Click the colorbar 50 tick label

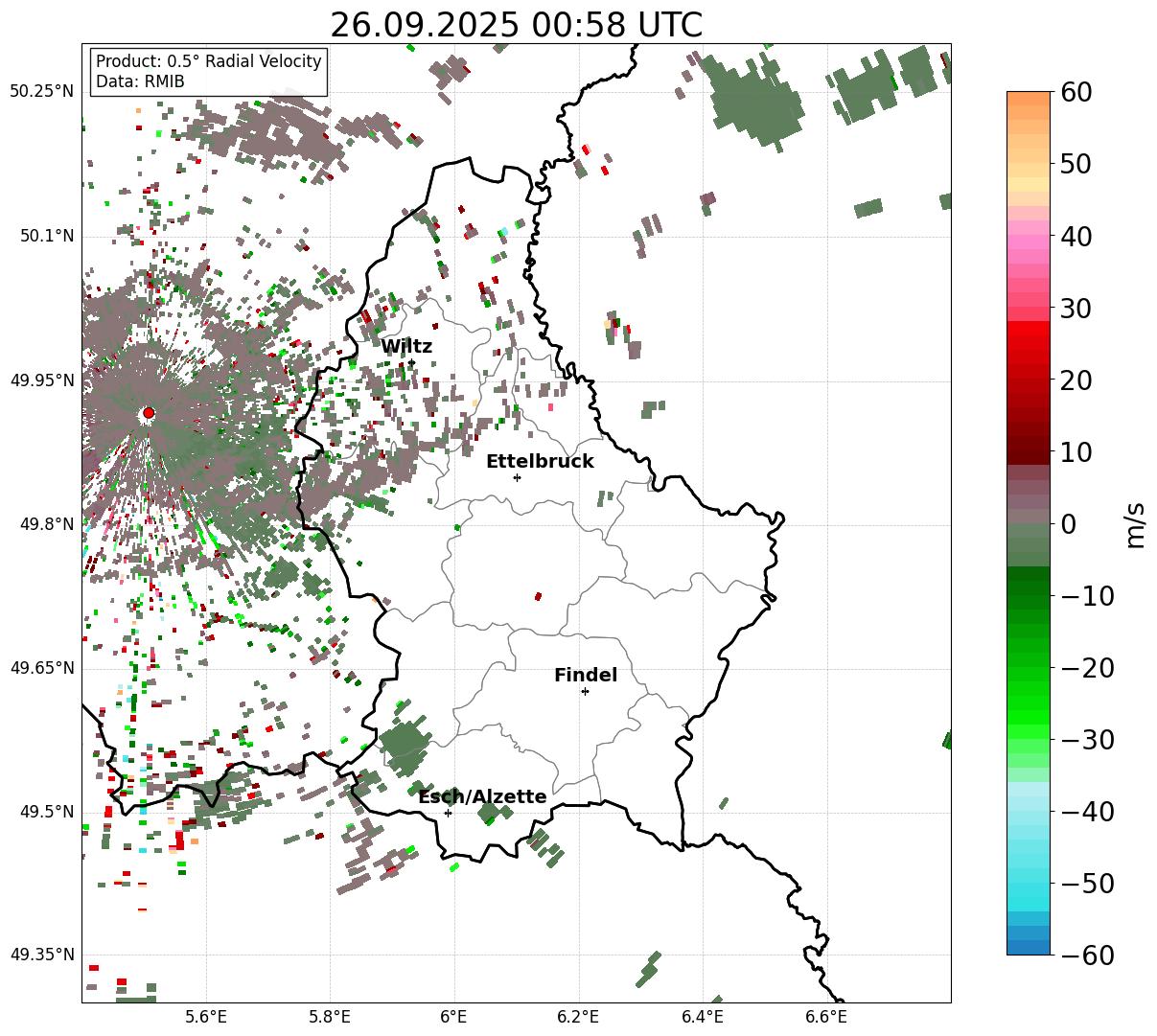coord(1076,164)
